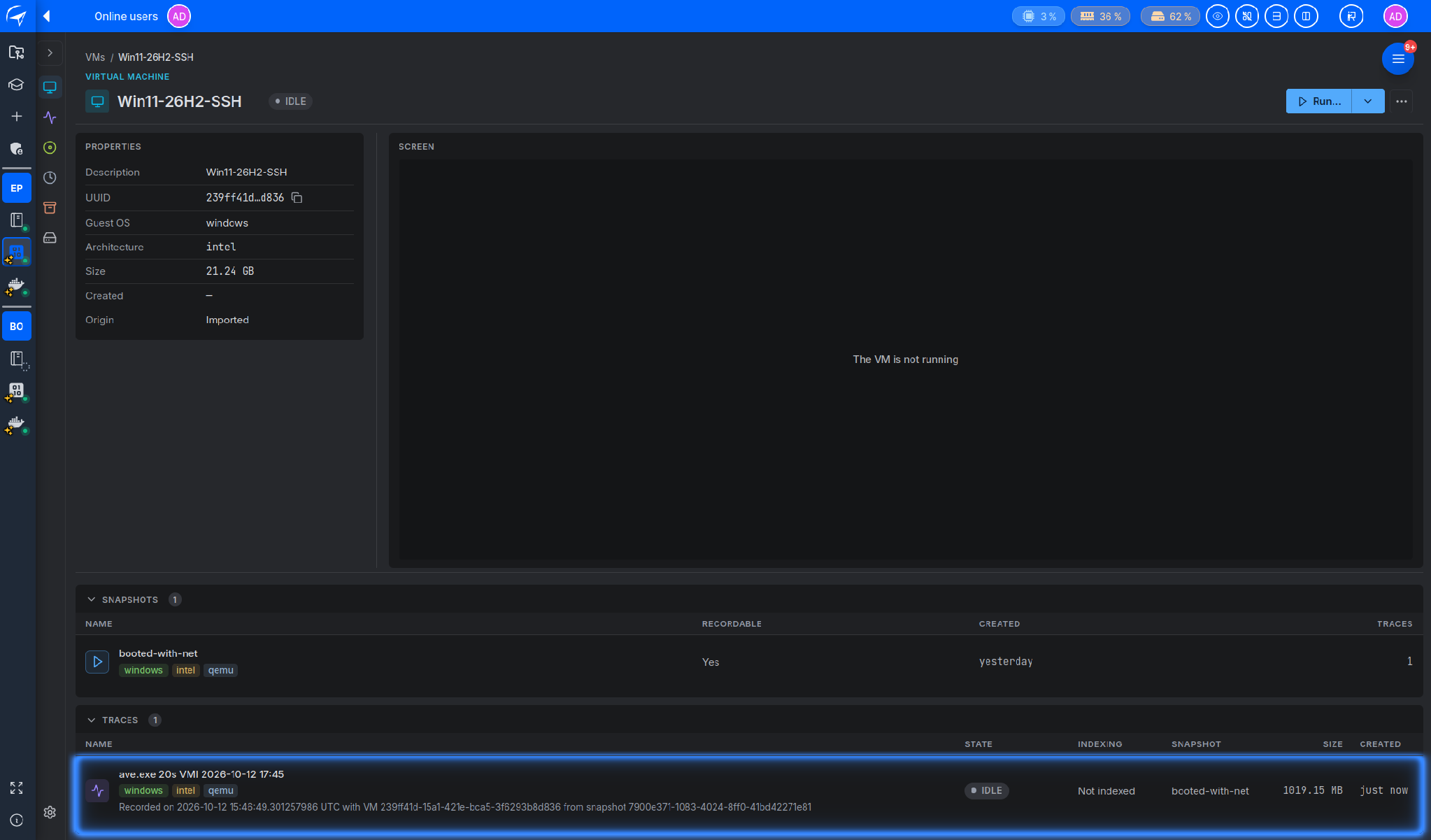Open the three-dots more actions menu
The image size is (1431, 840).
point(1402,101)
